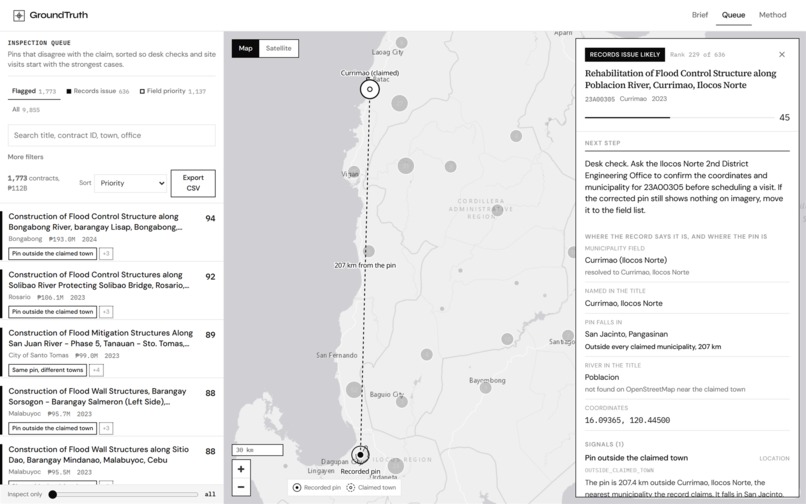The height and width of the screenshot is (504, 806).
Task: Focus the search title, contract ID field
Action: click(112, 135)
